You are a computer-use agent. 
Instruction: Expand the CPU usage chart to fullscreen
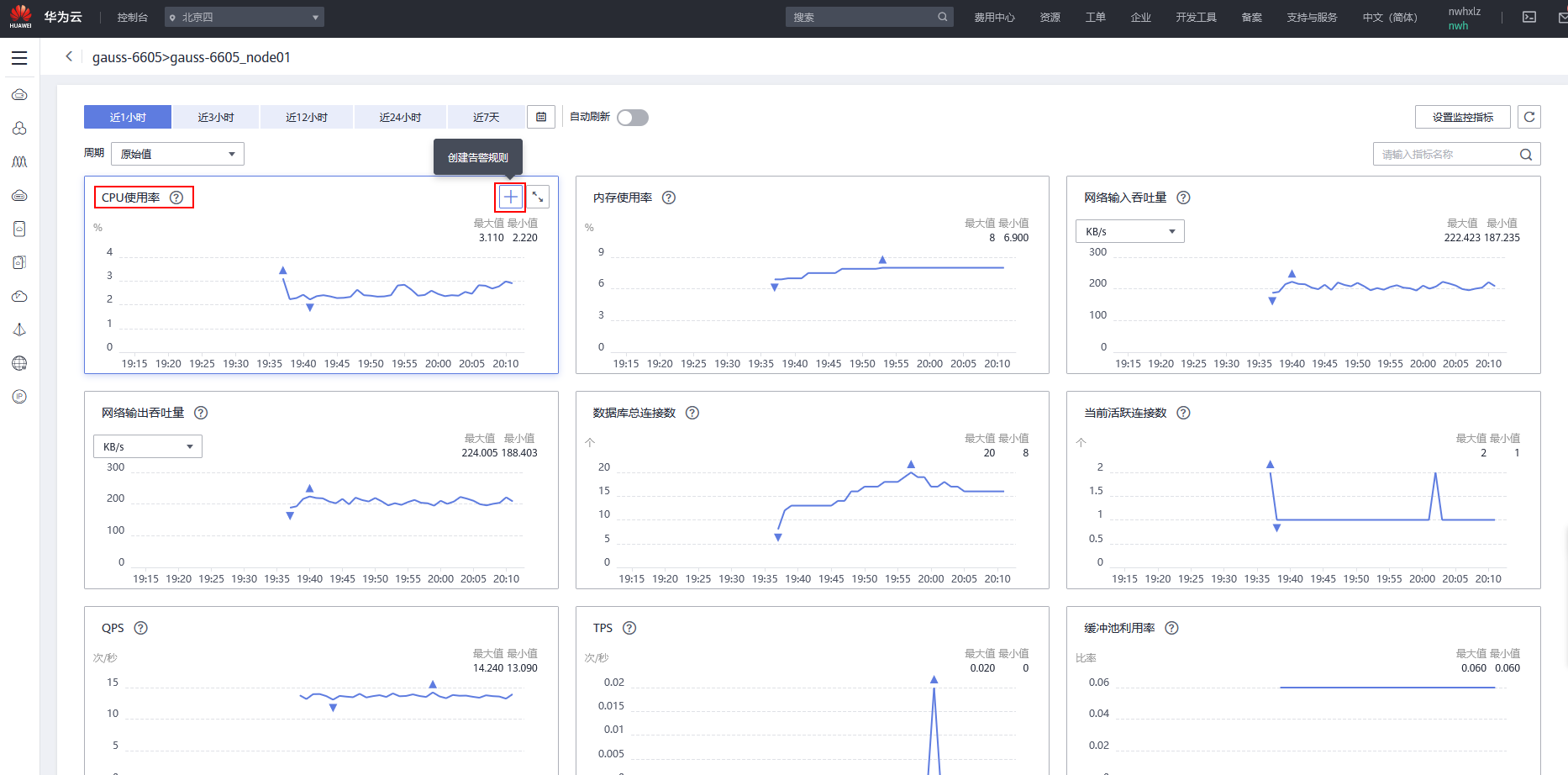[x=538, y=197]
